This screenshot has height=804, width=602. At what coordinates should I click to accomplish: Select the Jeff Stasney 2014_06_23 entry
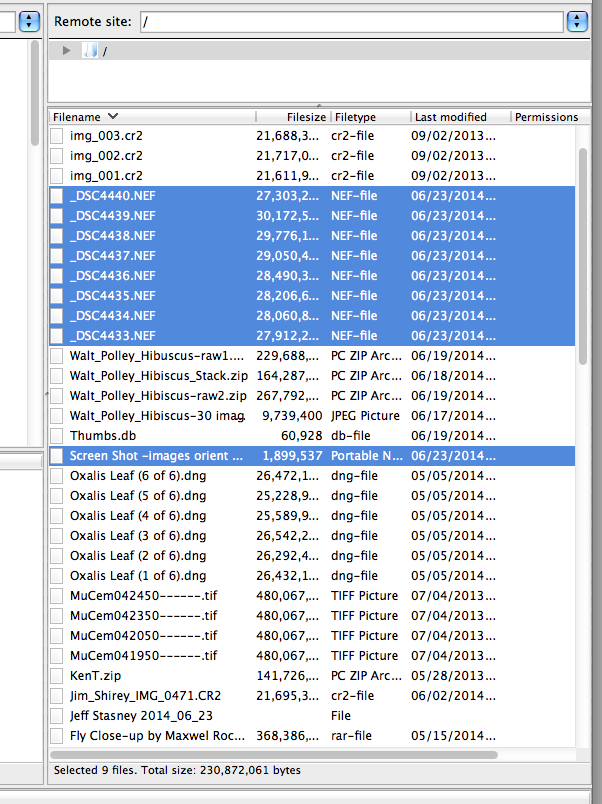pos(312,716)
